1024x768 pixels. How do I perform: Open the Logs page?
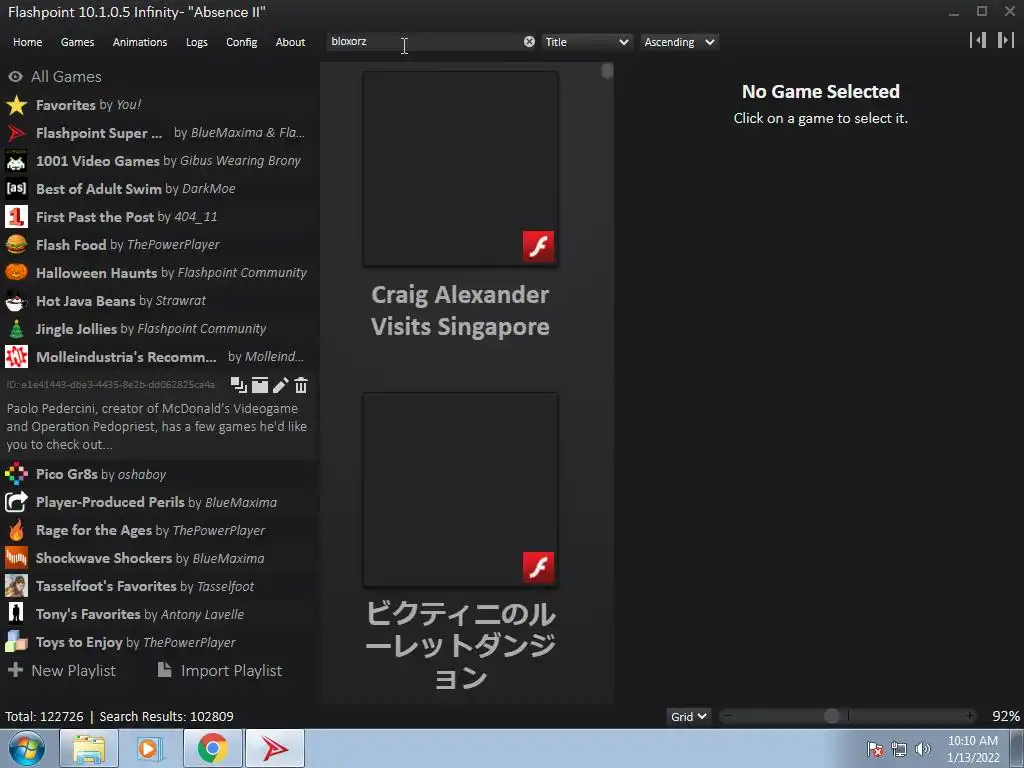point(197,42)
